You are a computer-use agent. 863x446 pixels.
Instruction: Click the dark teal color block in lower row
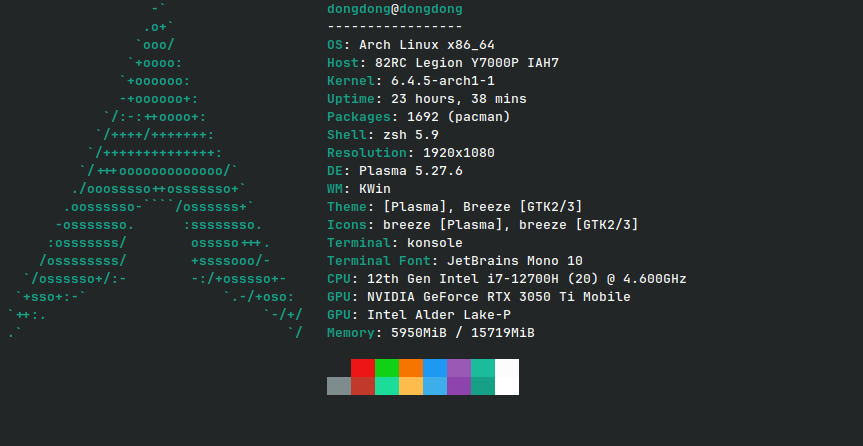pos(483,386)
